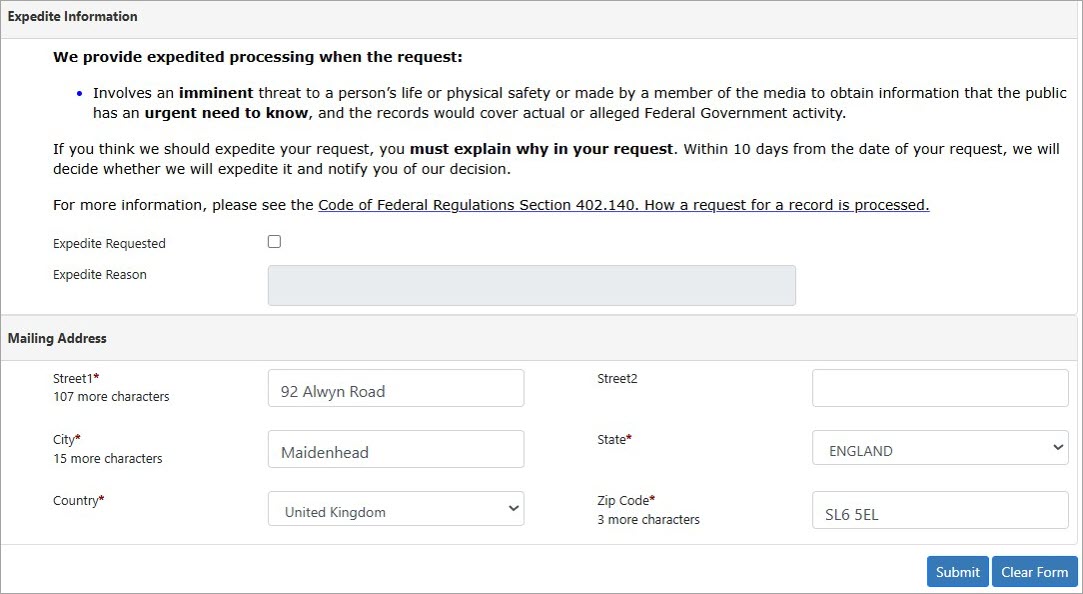Click the City required field label
The height and width of the screenshot is (594, 1083).
(65, 439)
